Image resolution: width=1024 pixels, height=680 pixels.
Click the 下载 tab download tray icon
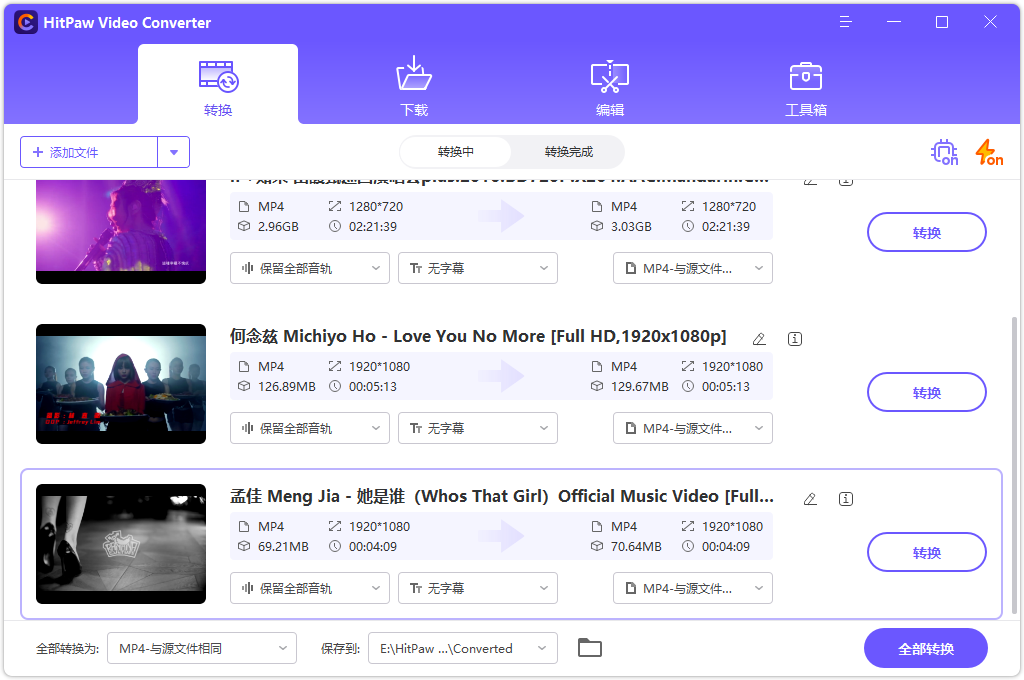click(x=414, y=74)
